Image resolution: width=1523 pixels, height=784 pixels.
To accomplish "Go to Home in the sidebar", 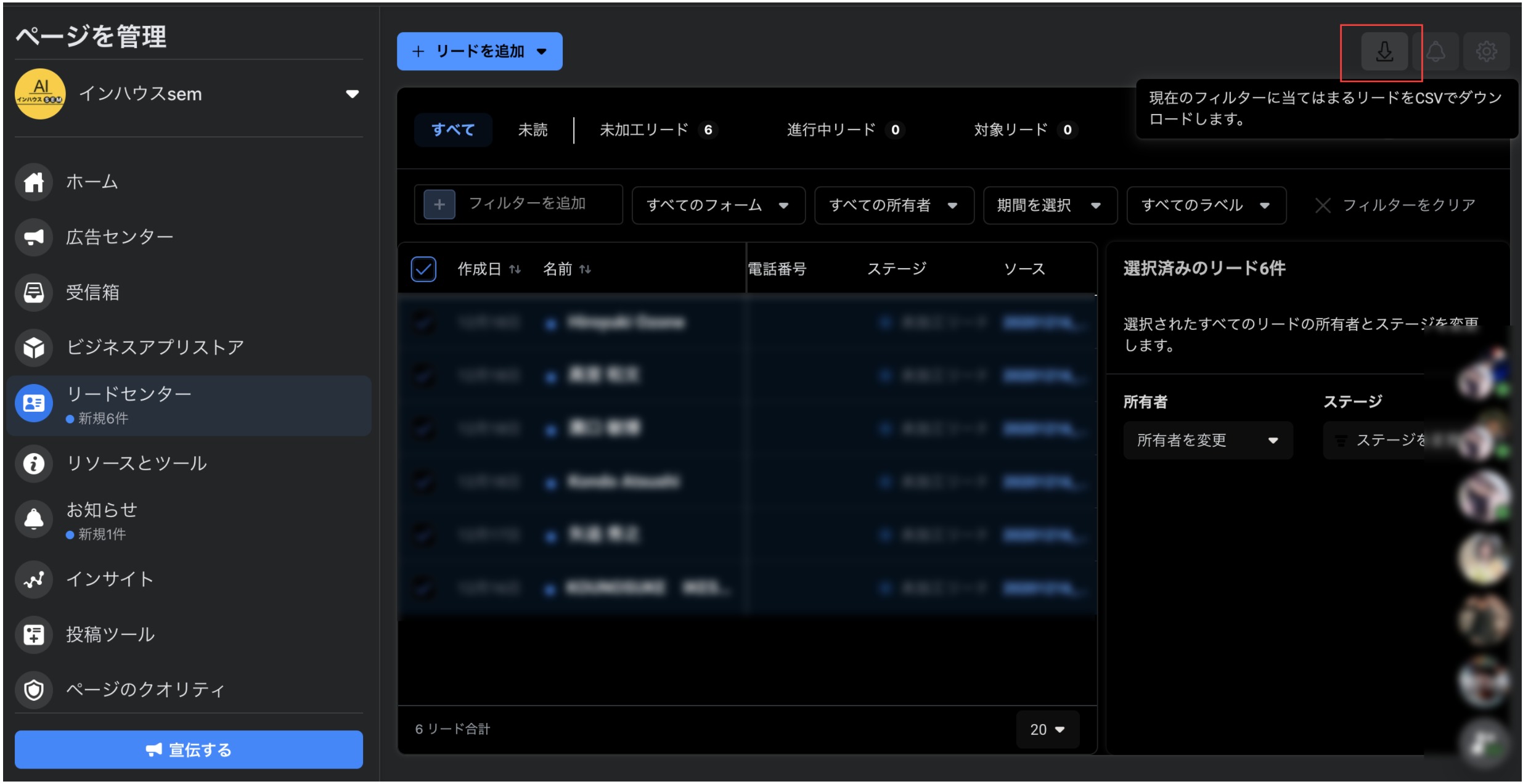I will tap(91, 182).
